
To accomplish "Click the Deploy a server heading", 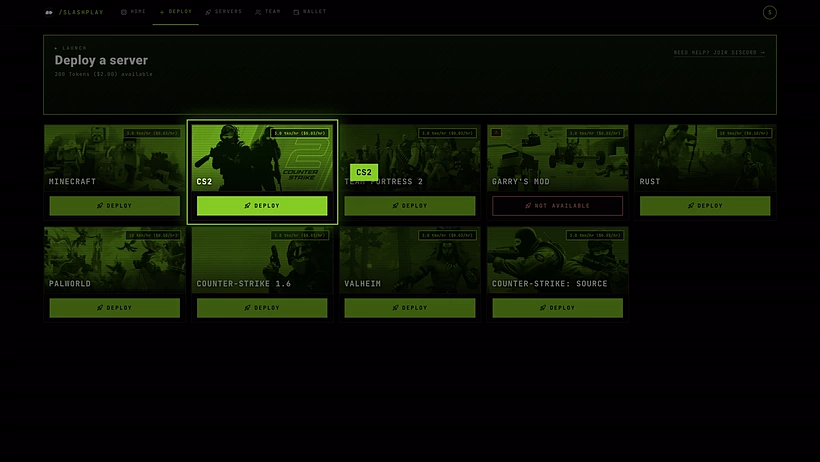I will [101, 60].
